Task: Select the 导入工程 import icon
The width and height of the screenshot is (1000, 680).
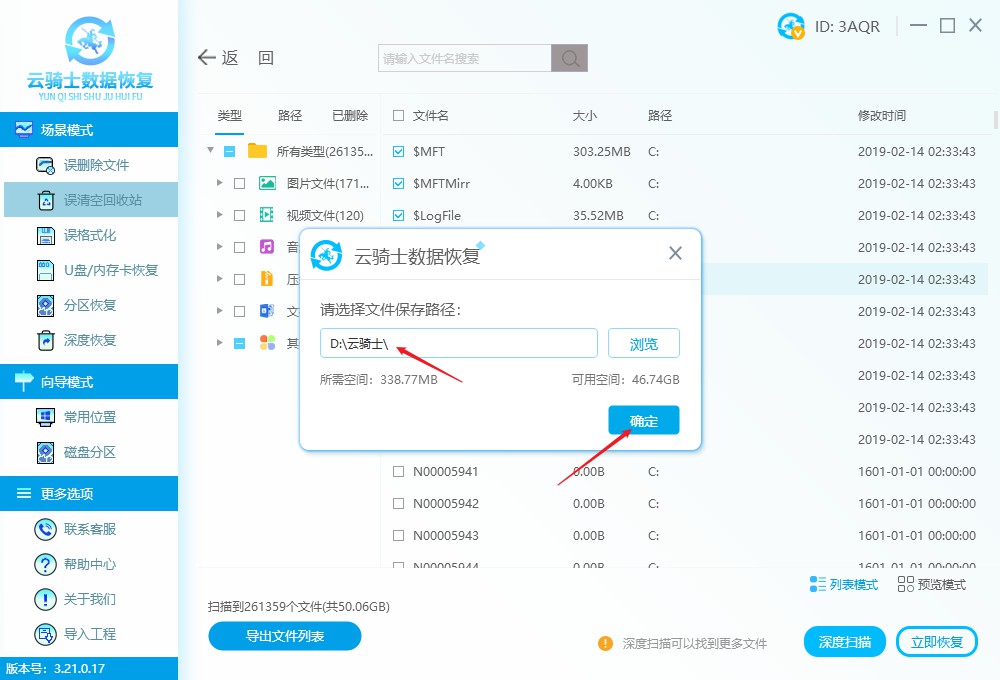Action: (x=45, y=634)
